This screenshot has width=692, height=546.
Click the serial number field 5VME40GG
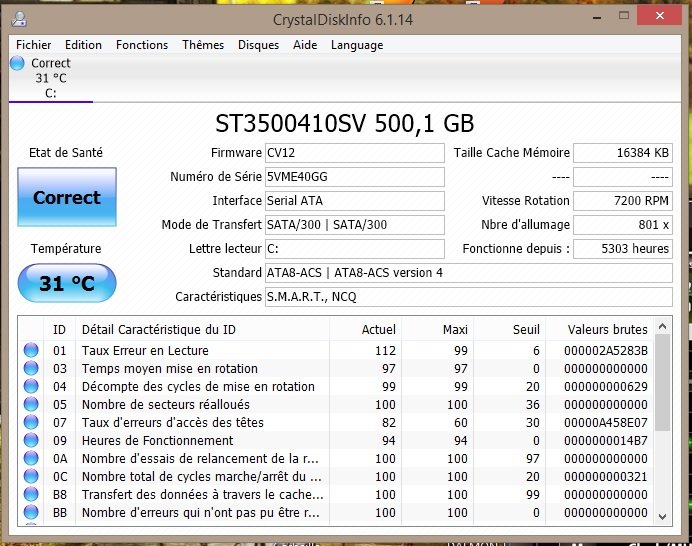pyautogui.click(x=354, y=177)
